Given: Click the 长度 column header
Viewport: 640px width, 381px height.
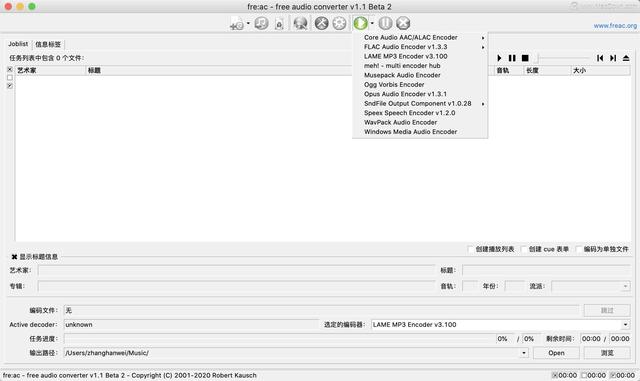Looking at the screenshot, I should [547, 70].
